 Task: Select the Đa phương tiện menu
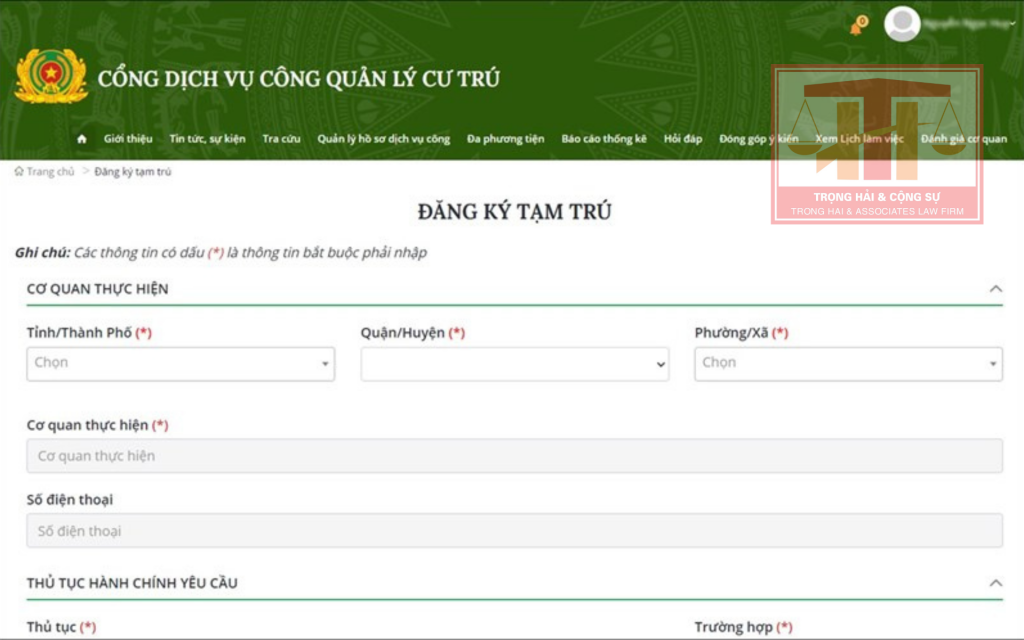505,139
